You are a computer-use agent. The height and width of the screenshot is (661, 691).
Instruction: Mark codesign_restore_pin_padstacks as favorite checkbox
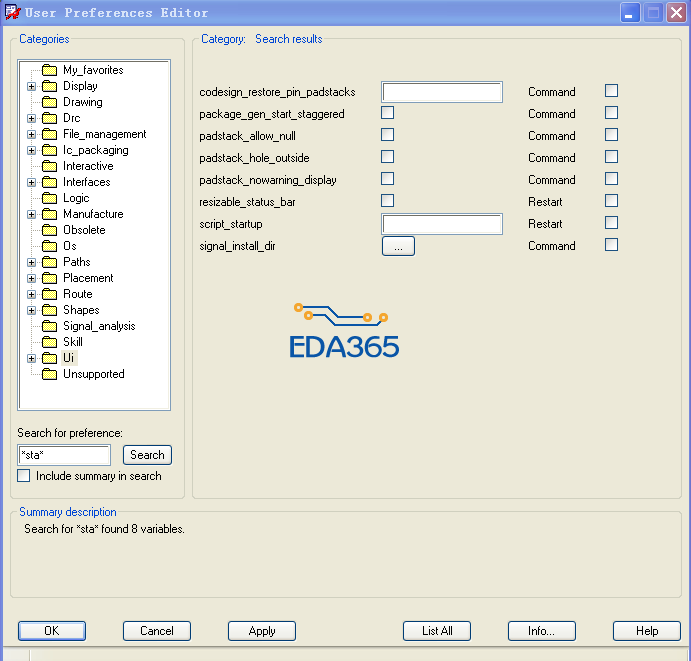[611, 91]
